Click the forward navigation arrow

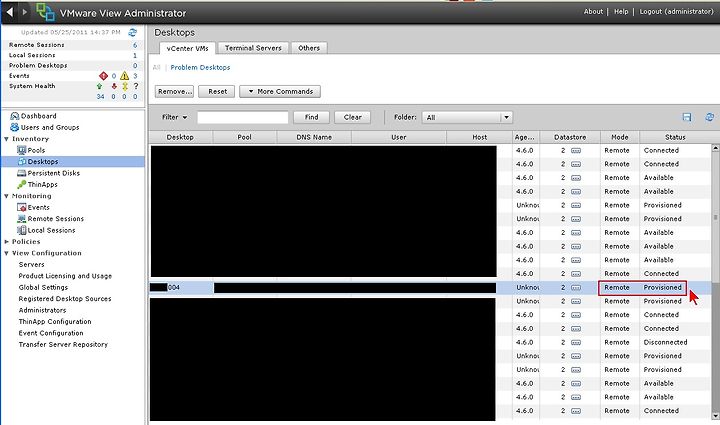point(25,12)
